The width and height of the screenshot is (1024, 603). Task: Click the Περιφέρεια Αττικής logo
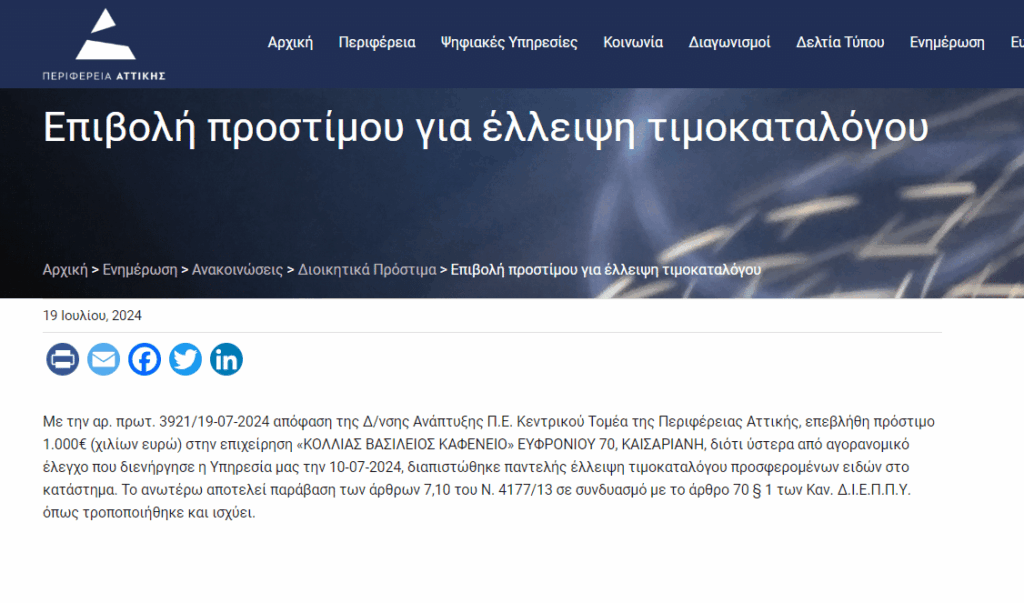pos(104,44)
